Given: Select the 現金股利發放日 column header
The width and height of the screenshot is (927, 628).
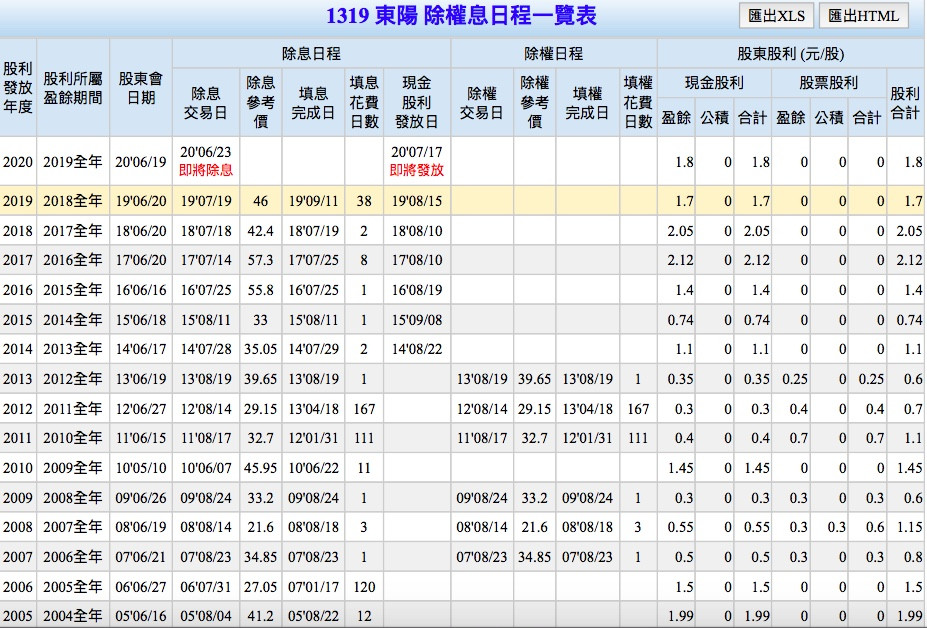Looking at the screenshot, I should pyautogui.click(x=416, y=102).
